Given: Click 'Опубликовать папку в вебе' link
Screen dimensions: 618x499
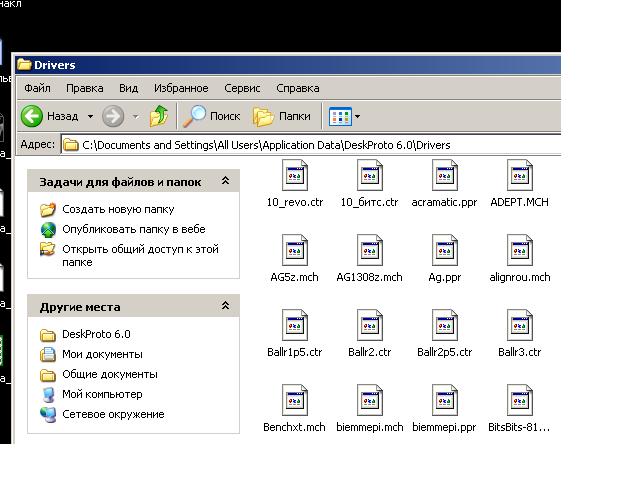Looking at the screenshot, I should (x=133, y=229).
